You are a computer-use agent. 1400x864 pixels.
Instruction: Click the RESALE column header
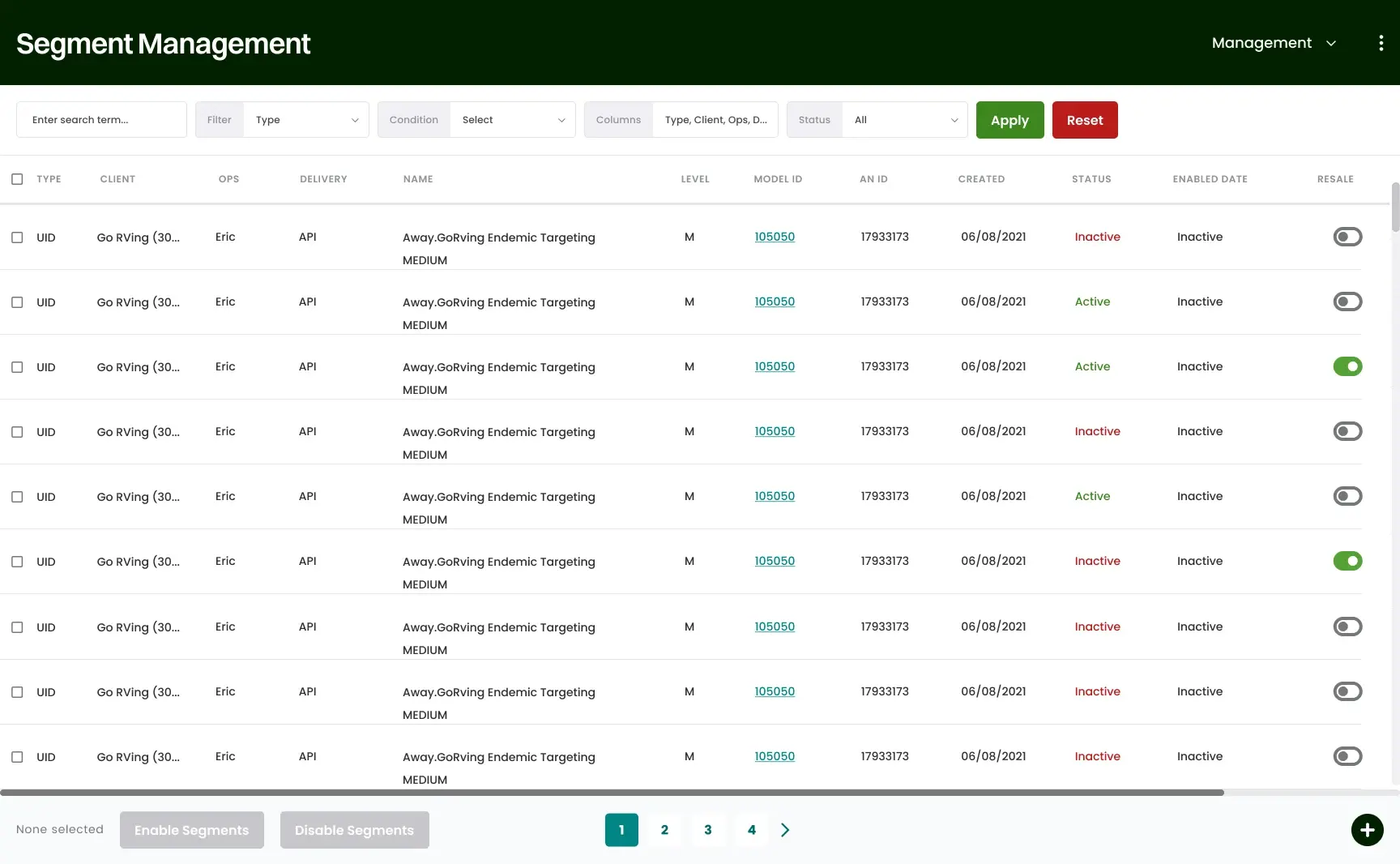point(1335,179)
